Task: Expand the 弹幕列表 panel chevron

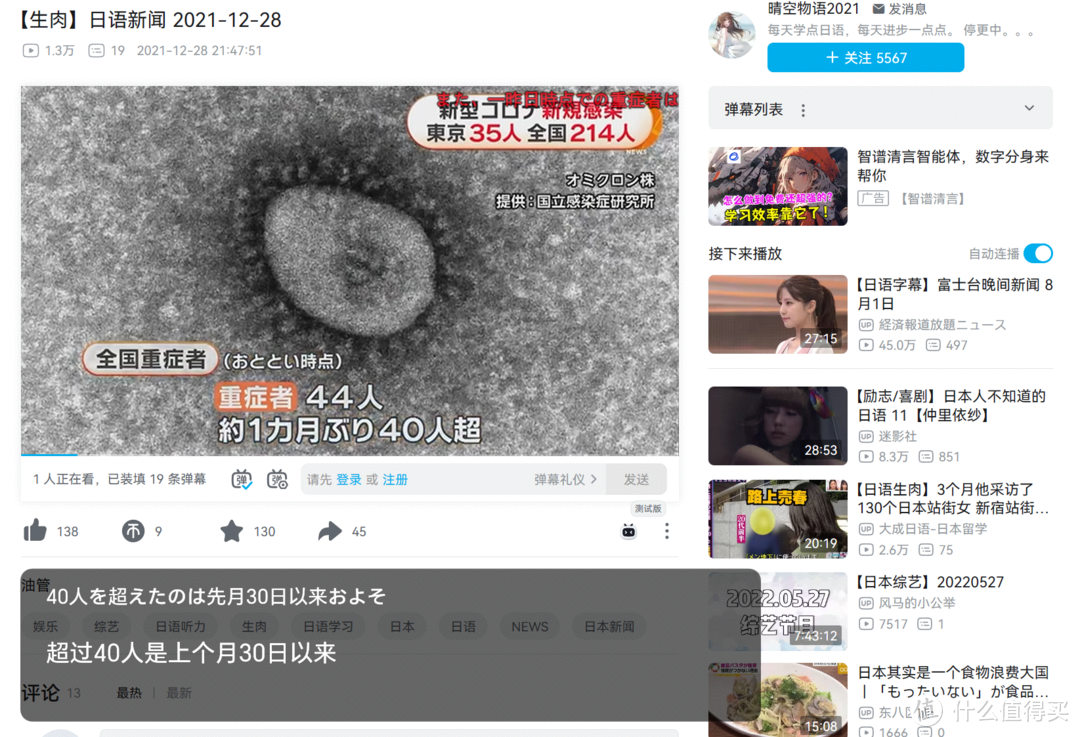Action: pyautogui.click(x=1029, y=109)
